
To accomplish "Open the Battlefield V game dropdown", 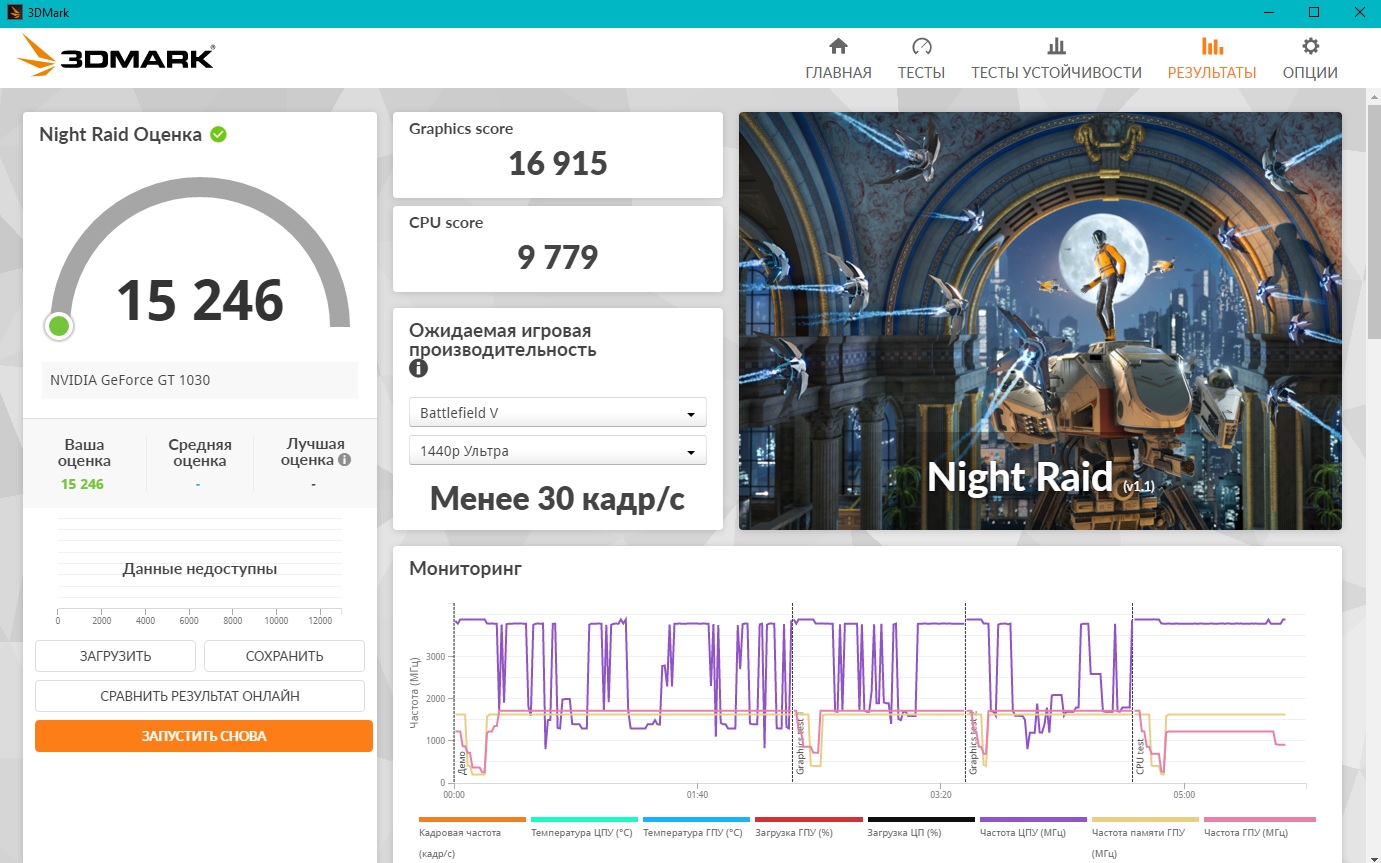I will coord(558,413).
